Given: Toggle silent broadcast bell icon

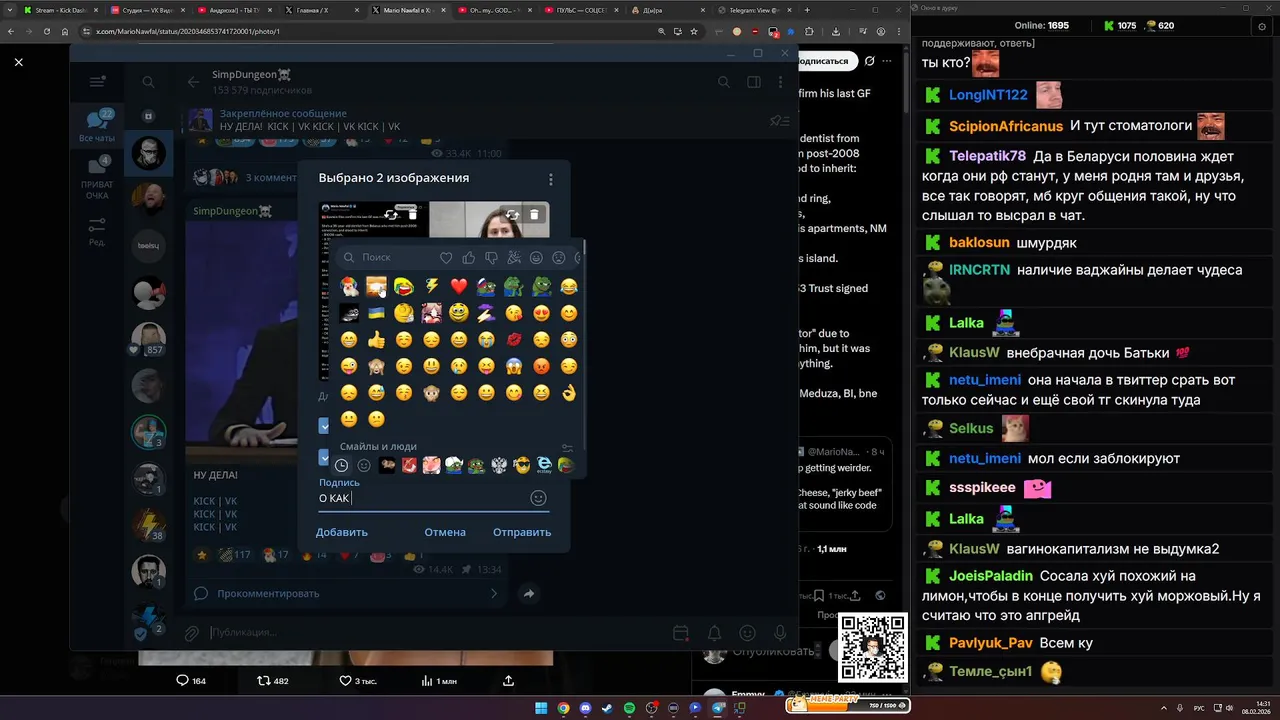Looking at the screenshot, I should 715,633.
